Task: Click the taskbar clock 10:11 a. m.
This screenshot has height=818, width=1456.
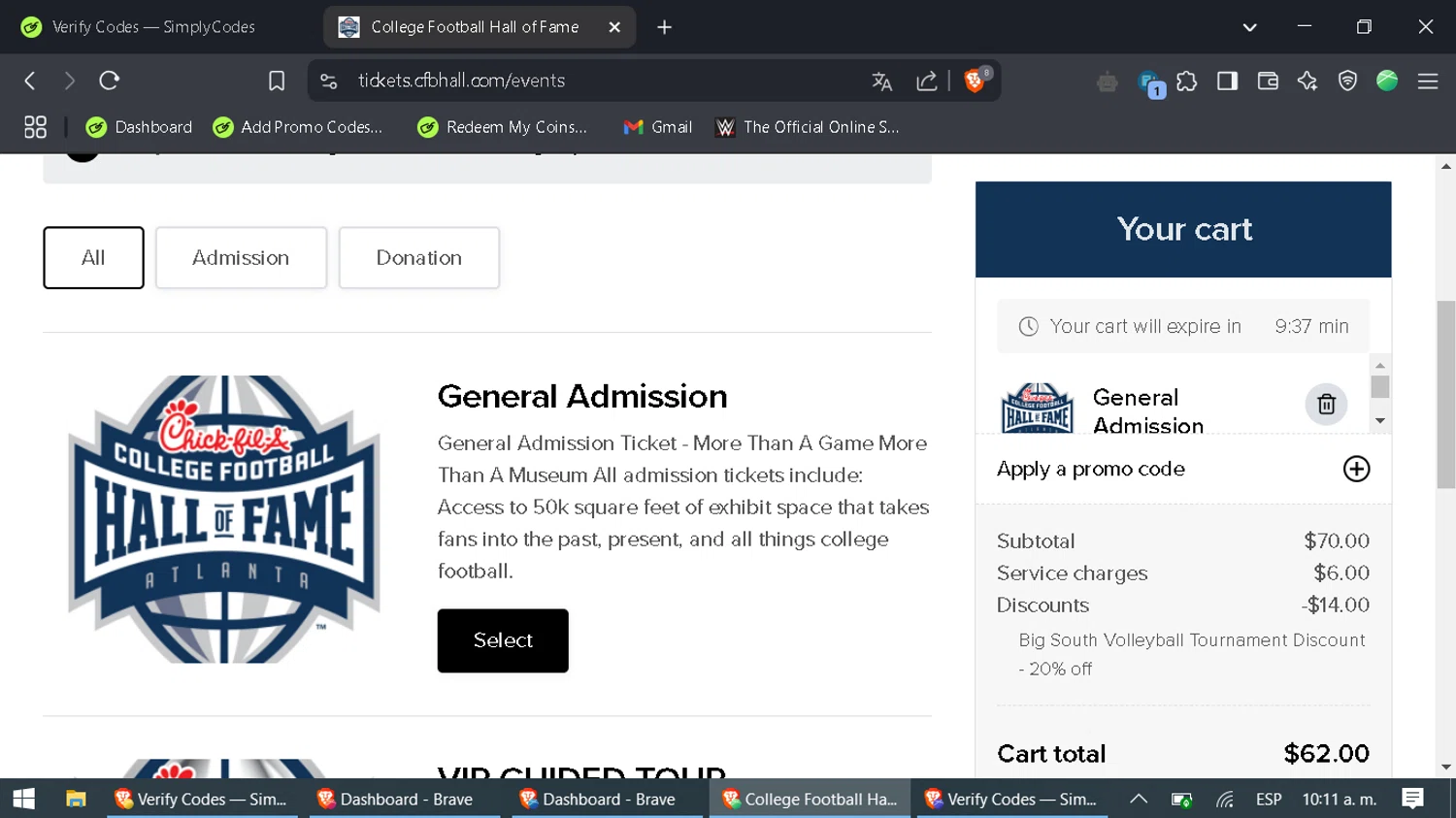Action: (x=1340, y=799)
